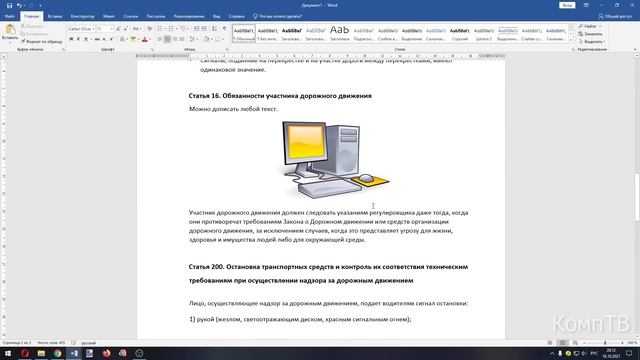
Task: Apply Italic (К) formatting
Action: [78, 39]
